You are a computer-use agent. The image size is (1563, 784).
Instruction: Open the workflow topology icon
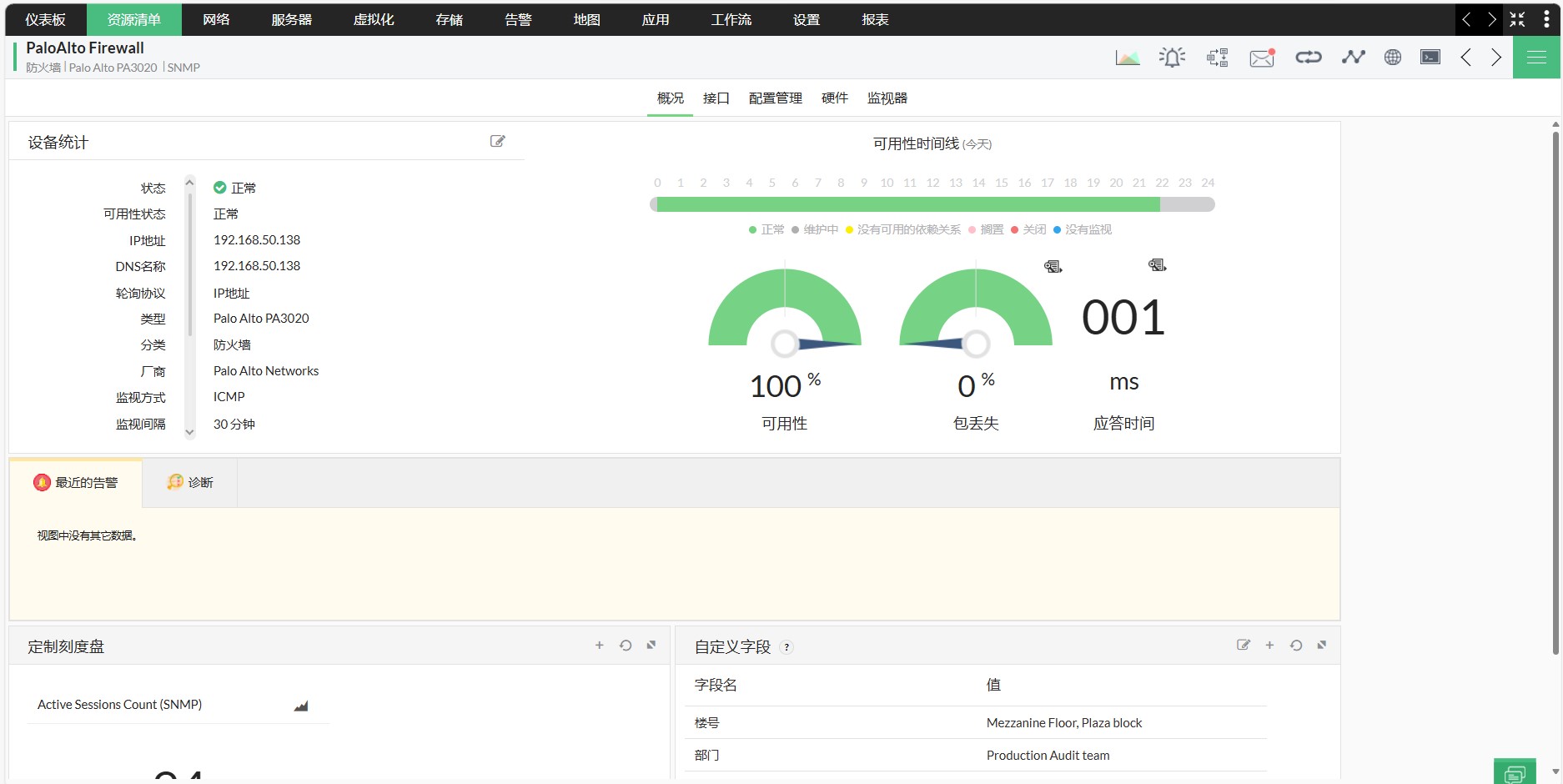[1216, 57]
